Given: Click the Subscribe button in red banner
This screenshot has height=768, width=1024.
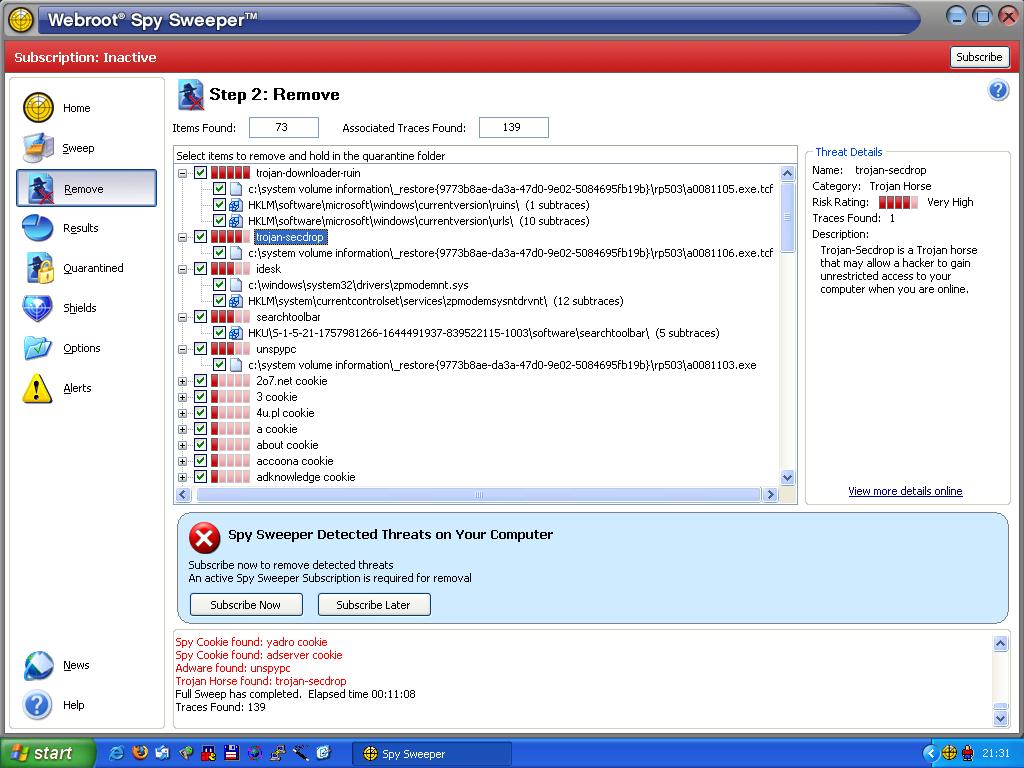Looking at the screenshot, I should [x=979, y=57].
